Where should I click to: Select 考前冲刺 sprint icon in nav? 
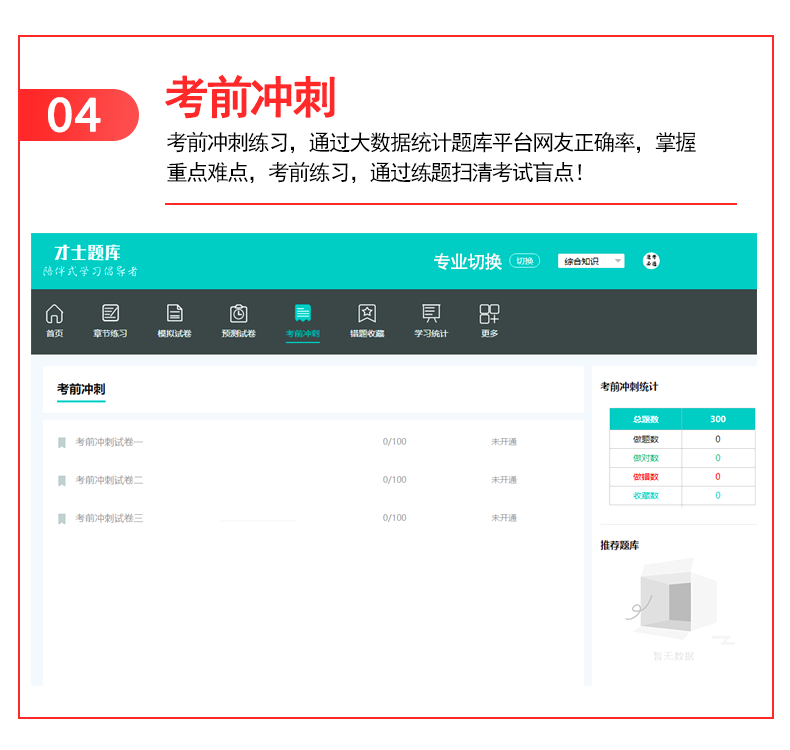[303, 313]
